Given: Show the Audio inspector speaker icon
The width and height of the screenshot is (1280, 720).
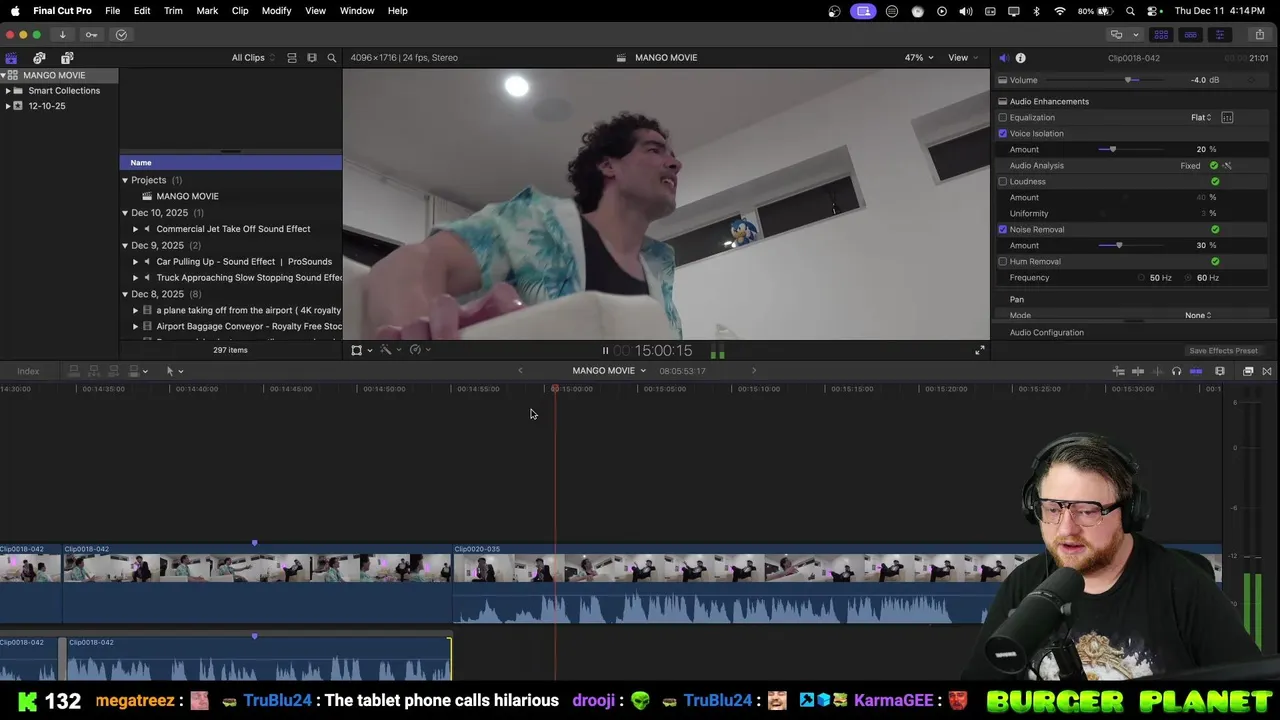Looking at the screenshot, I should (1004, 58).
